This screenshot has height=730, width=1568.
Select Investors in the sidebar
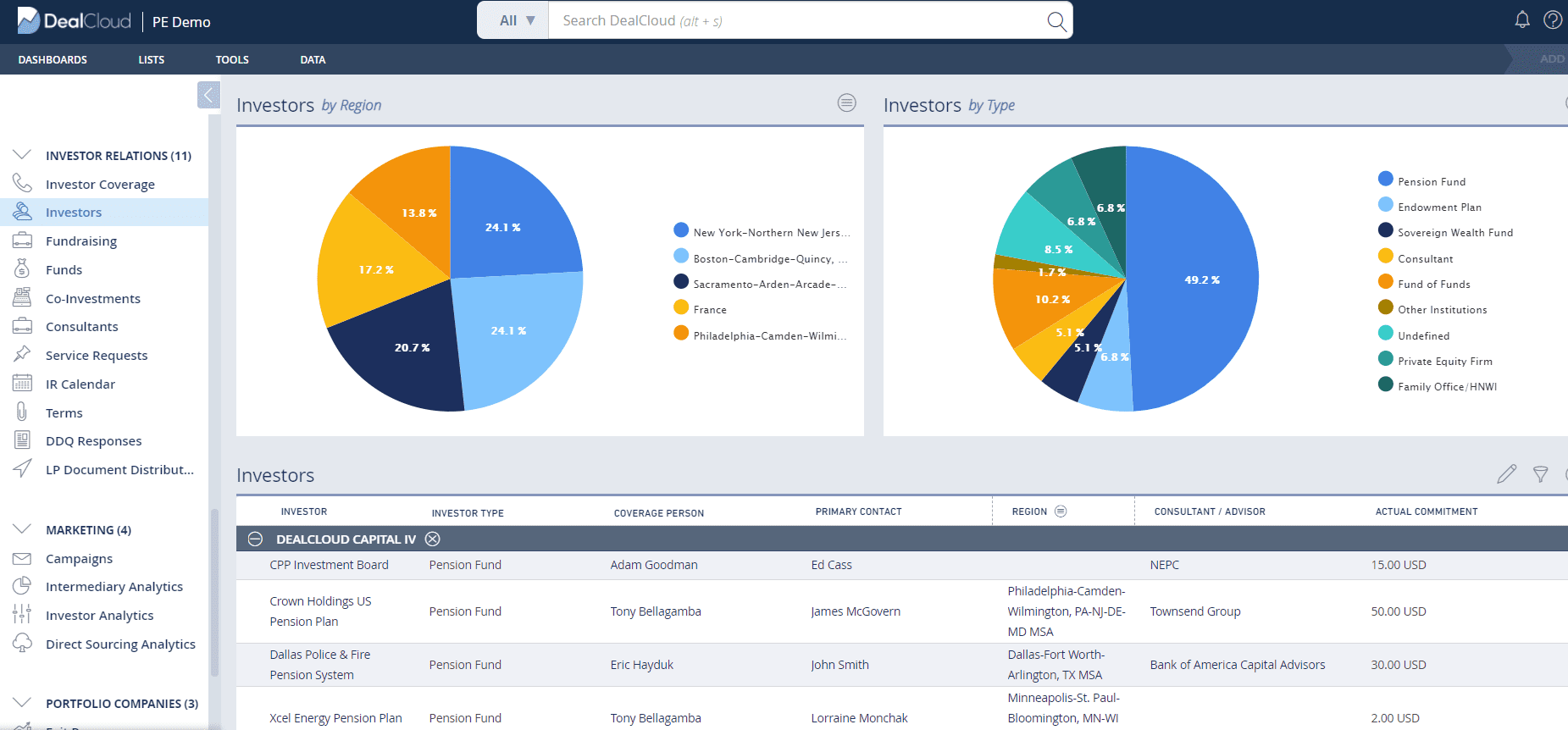[104, 212]
